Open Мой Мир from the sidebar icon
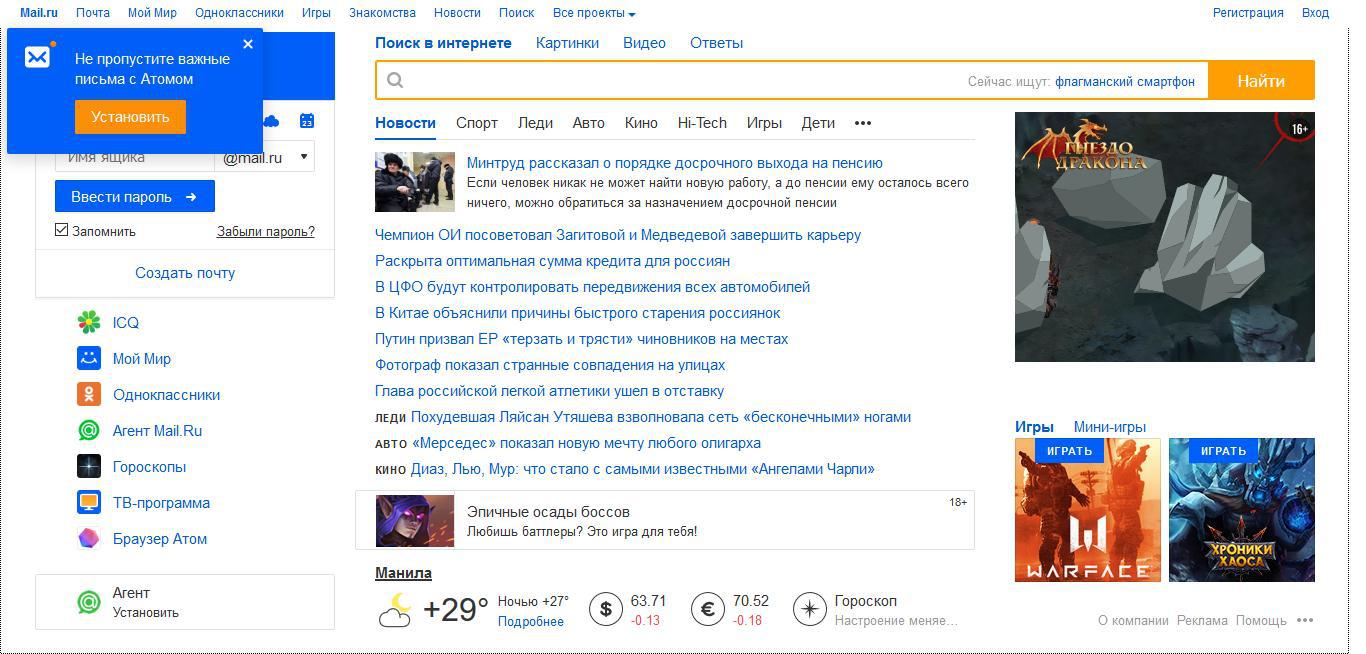1366x654 pixels. point(87,358)
